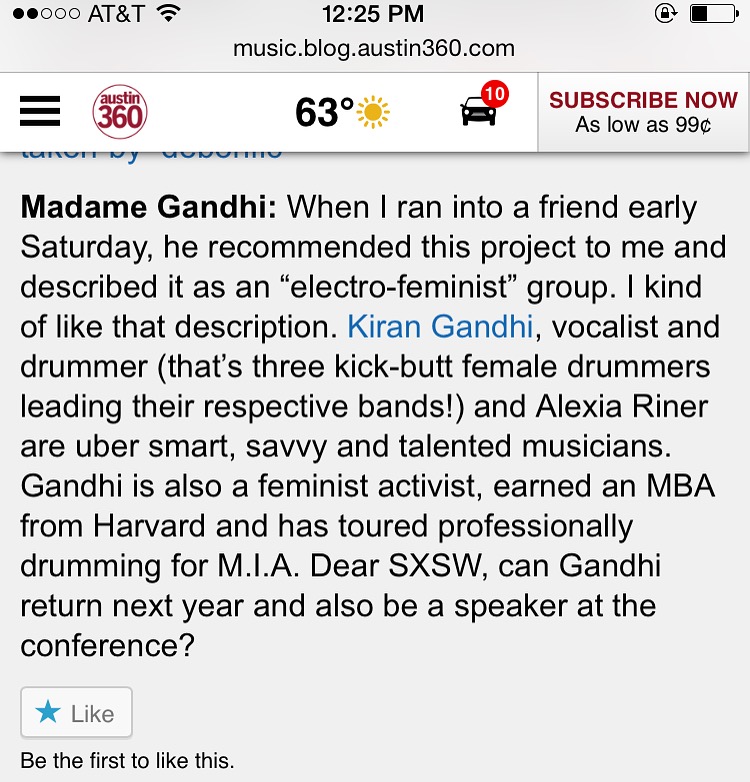Open the Kiran Gandhi link
750x782 pixels.
point(434,326)
